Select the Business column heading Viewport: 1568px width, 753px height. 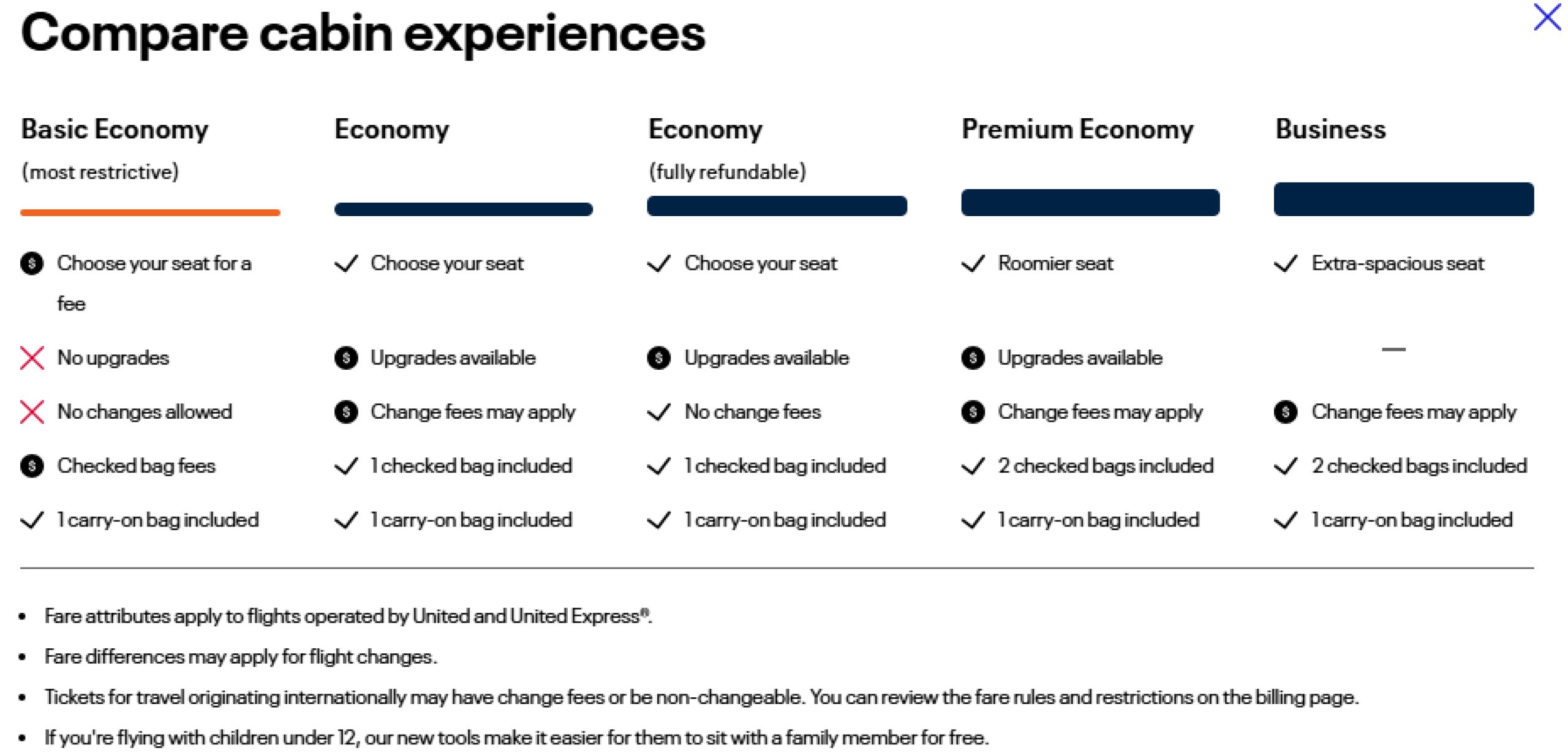[1330, 130]
